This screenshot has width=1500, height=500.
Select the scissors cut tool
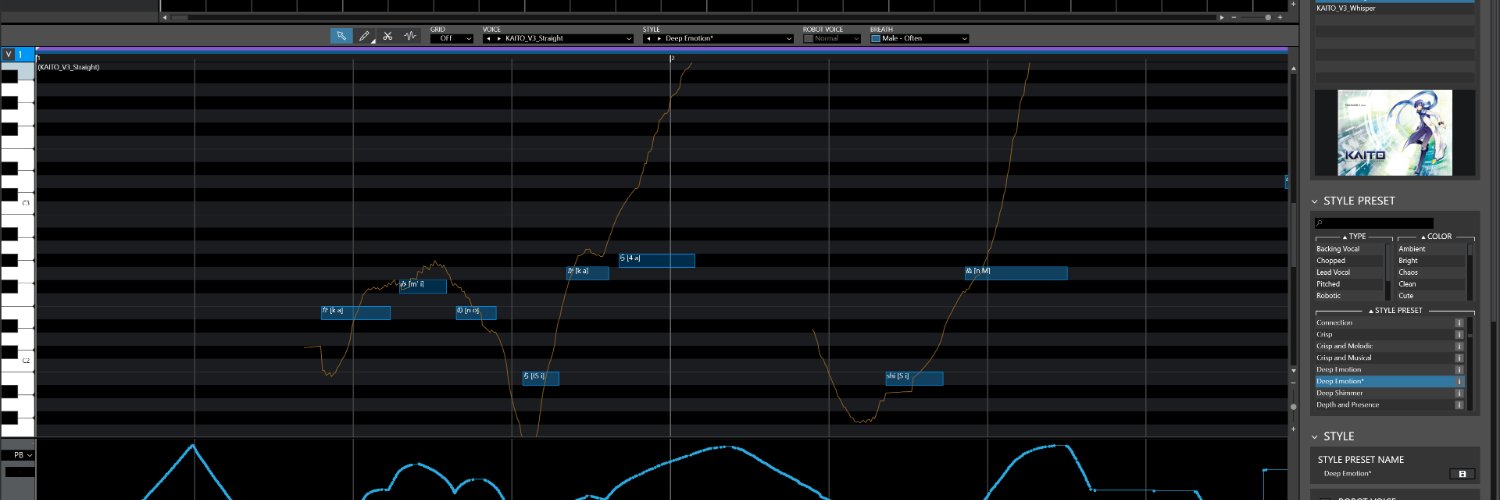point(388,36)
